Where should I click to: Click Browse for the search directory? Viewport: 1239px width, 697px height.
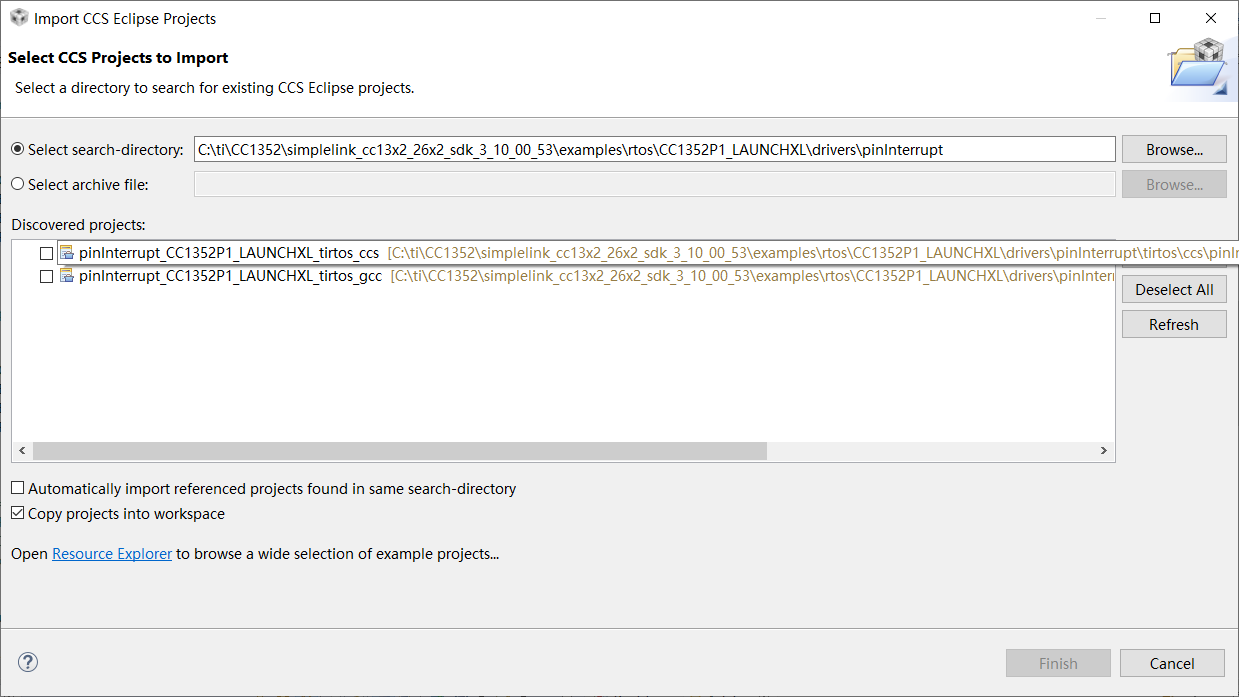[x=1174, y=149]
